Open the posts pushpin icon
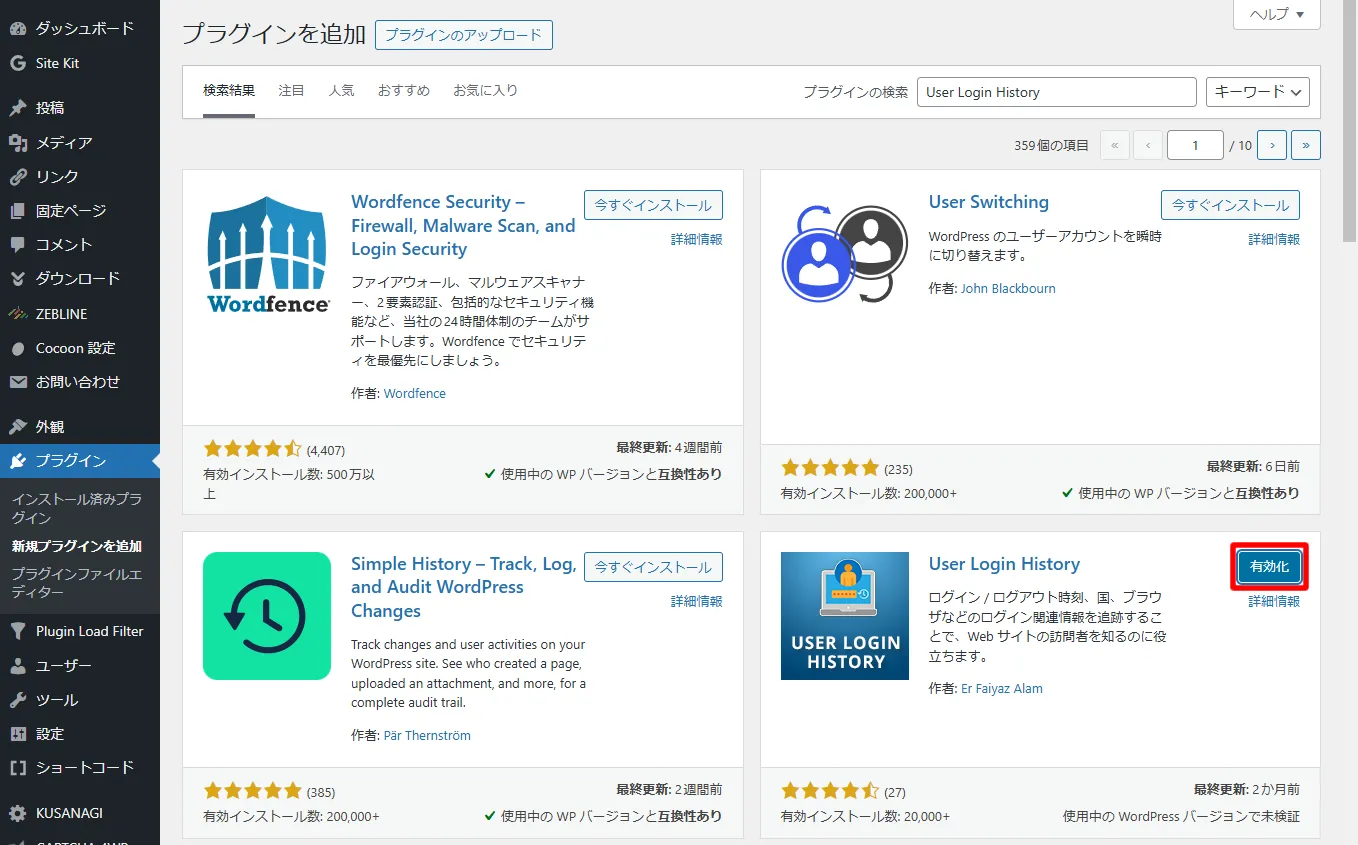 tap(17, 108)
